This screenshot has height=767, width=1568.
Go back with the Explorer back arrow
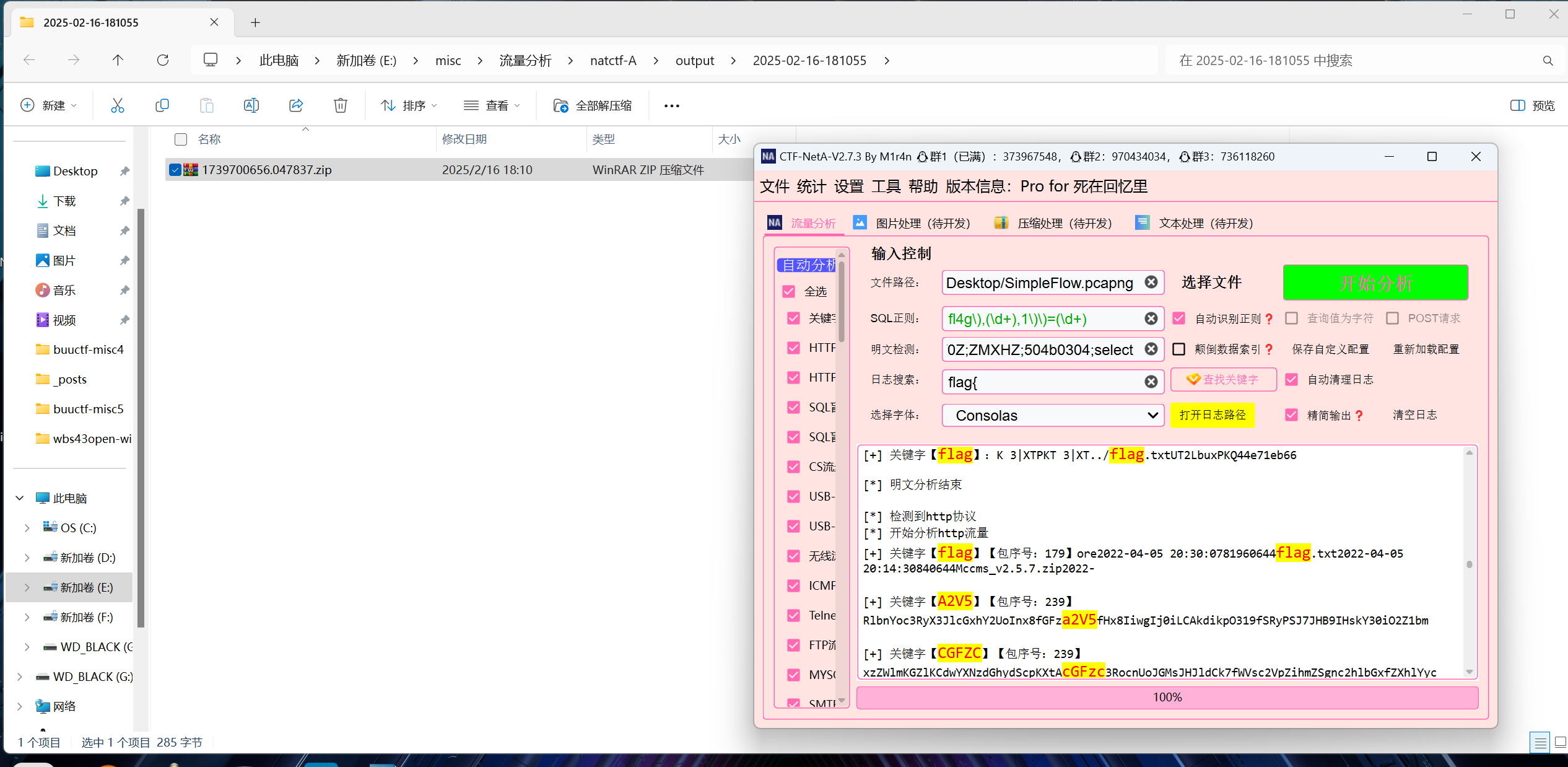(x=28, y=60)
